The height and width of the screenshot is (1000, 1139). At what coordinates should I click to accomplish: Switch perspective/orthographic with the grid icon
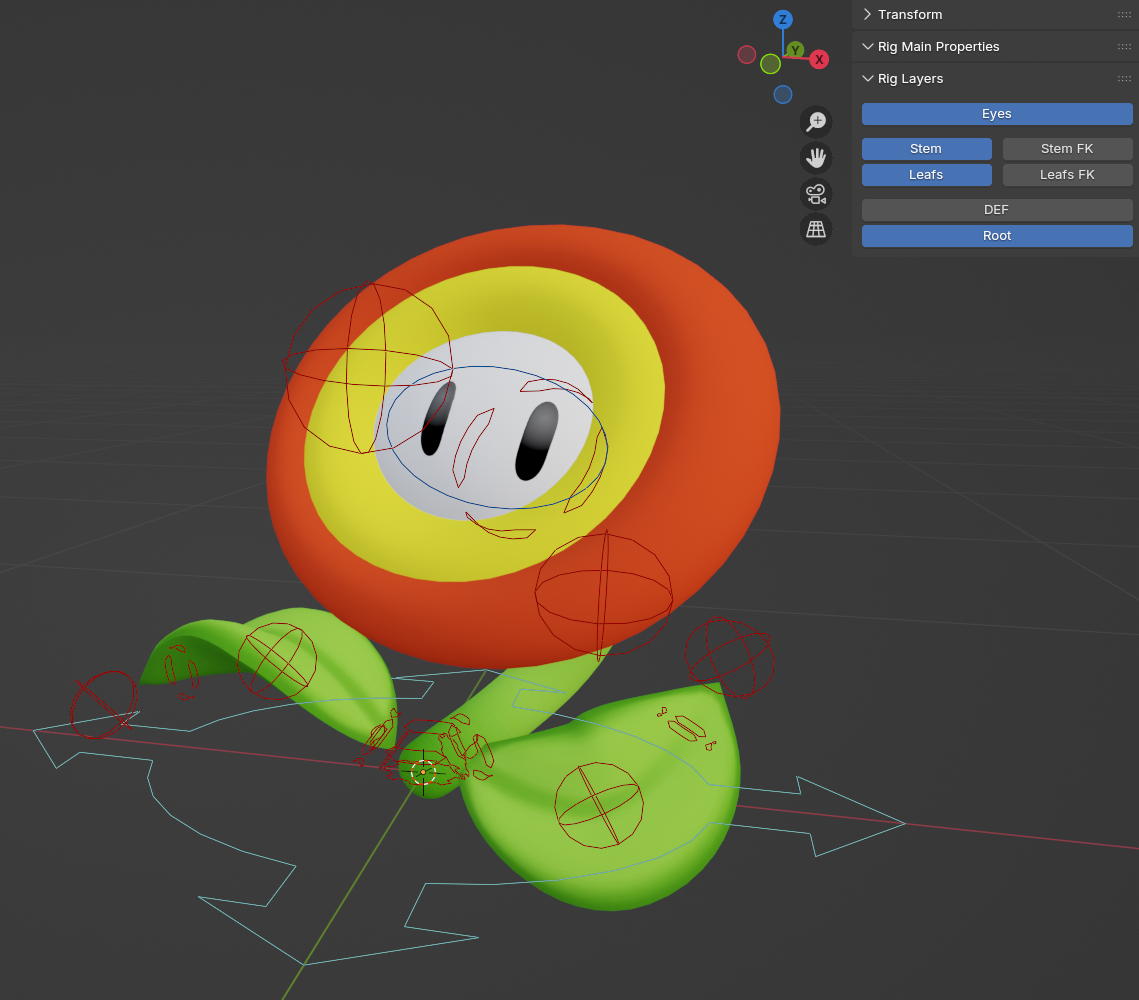pos(816,229)
